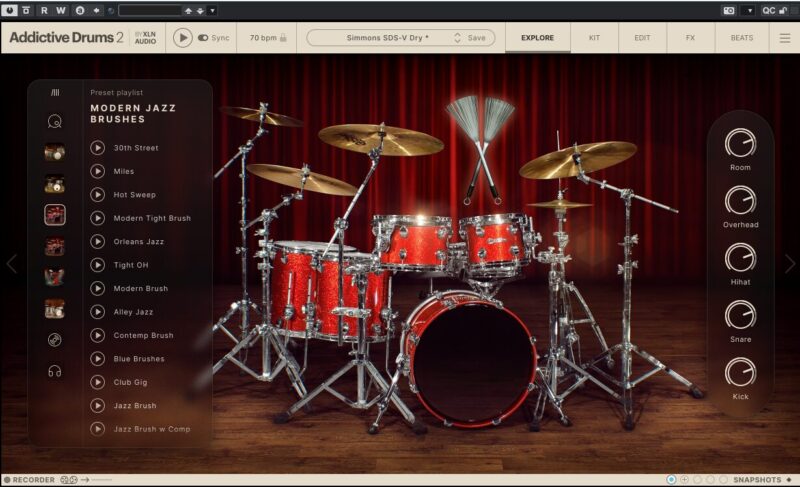Preview the Modern Tight Brush preset
Image resolution: width=800 pixels, height=487 pixels.
97,218
